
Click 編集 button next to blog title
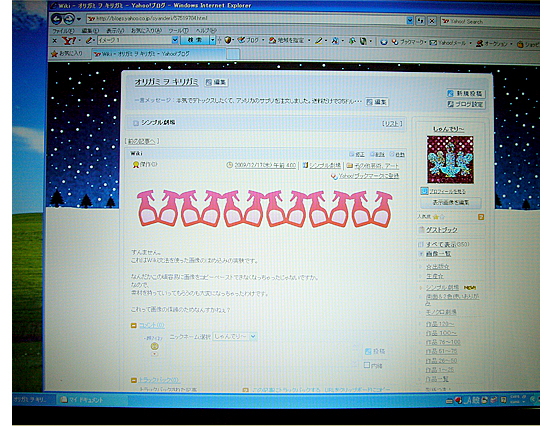point(217,82)
